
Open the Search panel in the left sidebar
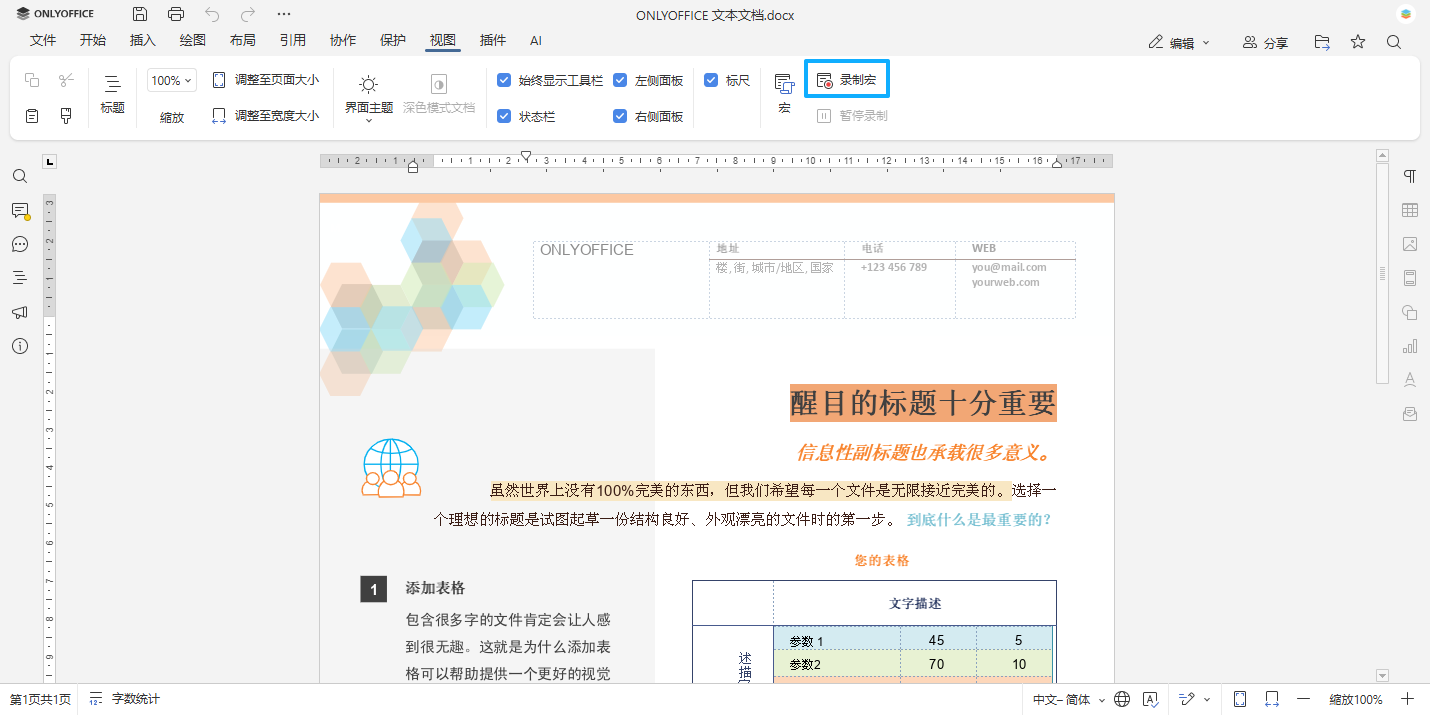pos(20,176)
